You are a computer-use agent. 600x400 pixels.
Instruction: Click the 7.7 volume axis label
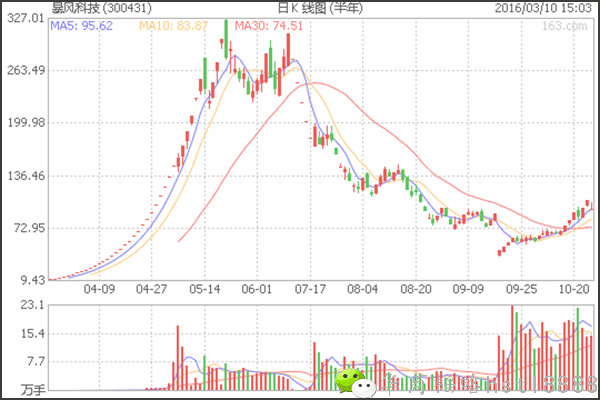36,361
